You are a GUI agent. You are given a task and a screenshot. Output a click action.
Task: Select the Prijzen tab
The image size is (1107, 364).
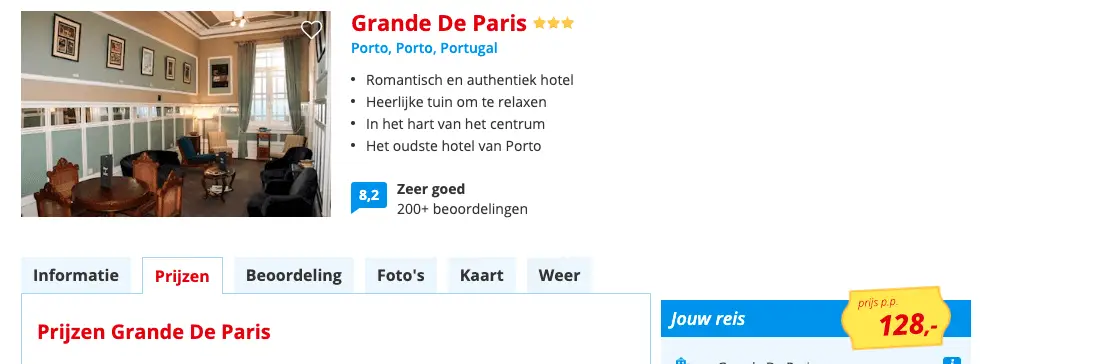coord(182,276)
